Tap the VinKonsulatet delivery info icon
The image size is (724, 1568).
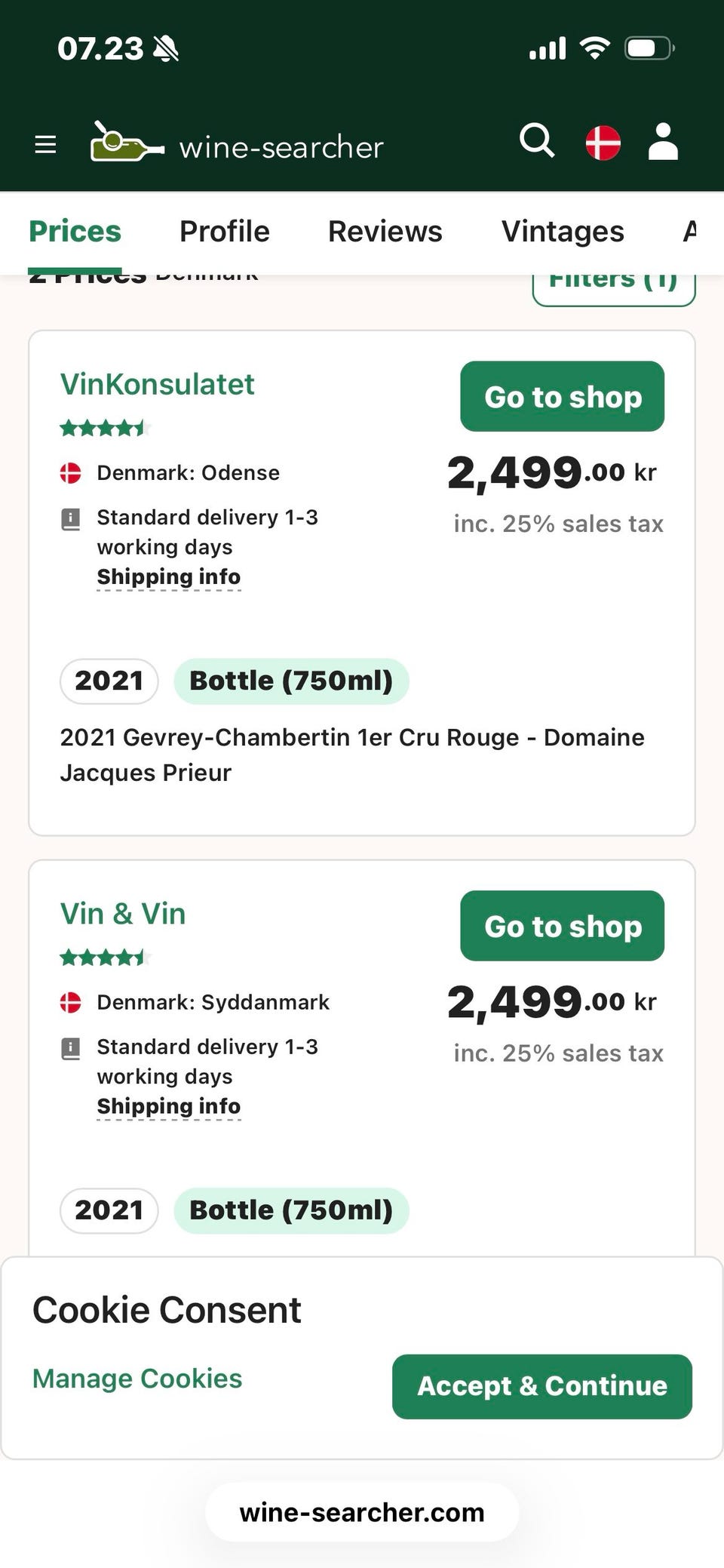click(71, 519)
